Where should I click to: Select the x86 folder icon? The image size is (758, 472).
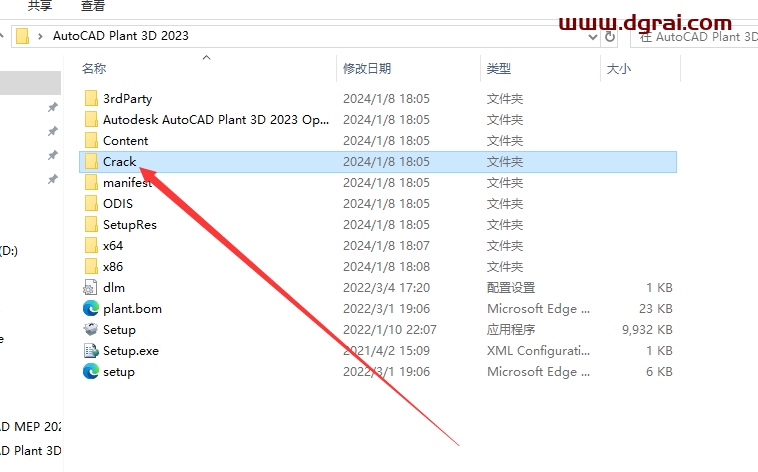[91, 266]
